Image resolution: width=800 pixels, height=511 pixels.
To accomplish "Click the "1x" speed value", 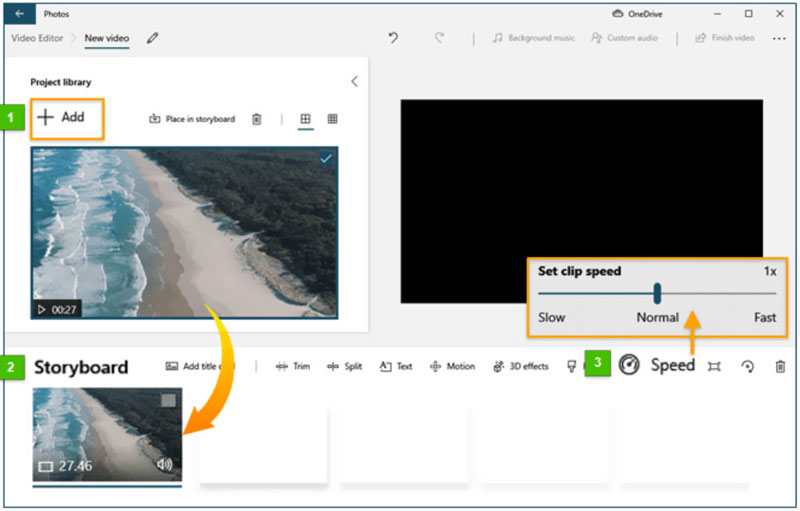I will coord(770,271).
